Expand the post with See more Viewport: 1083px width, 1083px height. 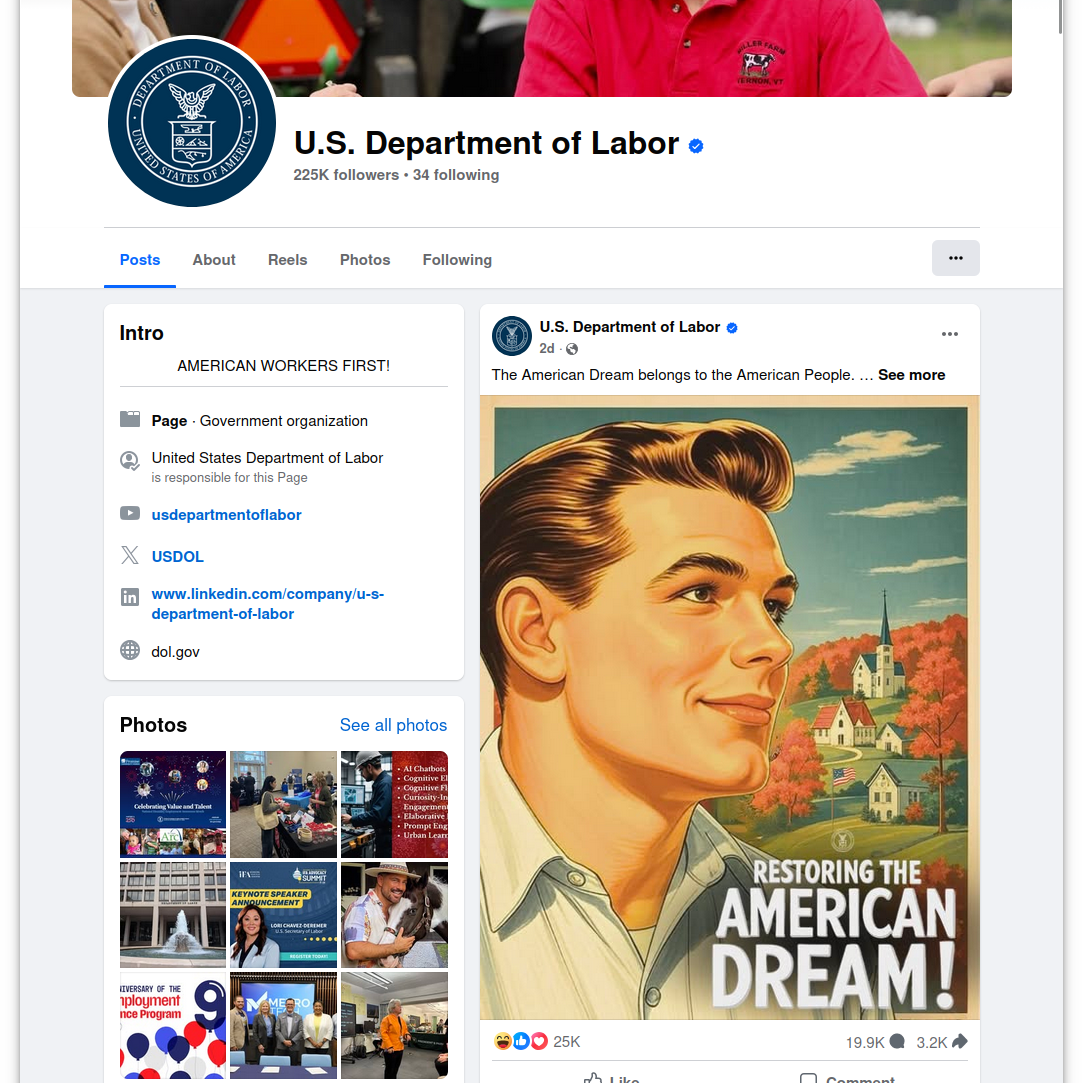pos(911,375)
